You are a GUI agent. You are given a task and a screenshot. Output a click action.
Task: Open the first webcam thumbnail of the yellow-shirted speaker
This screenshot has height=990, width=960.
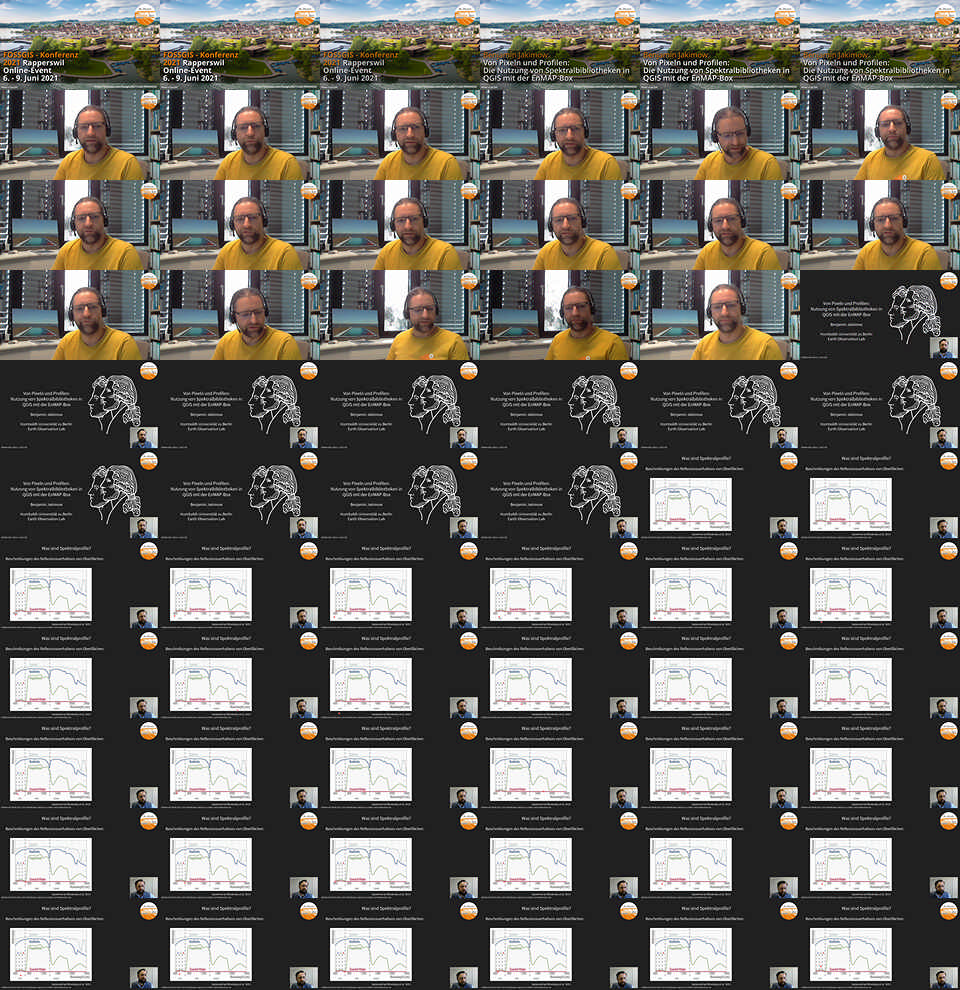pos(80,135)
